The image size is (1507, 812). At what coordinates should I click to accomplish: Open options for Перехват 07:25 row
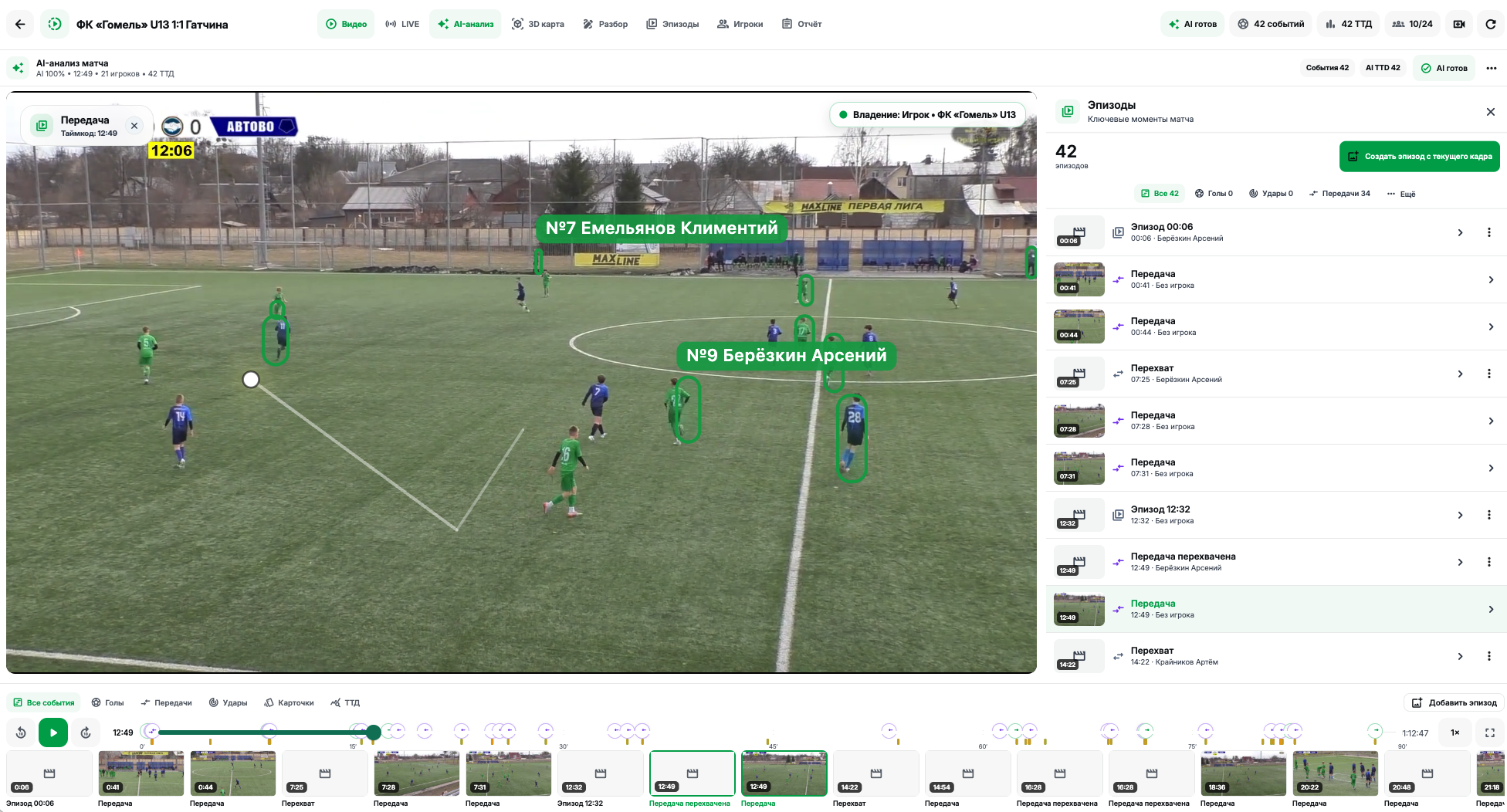point(1488,374)
